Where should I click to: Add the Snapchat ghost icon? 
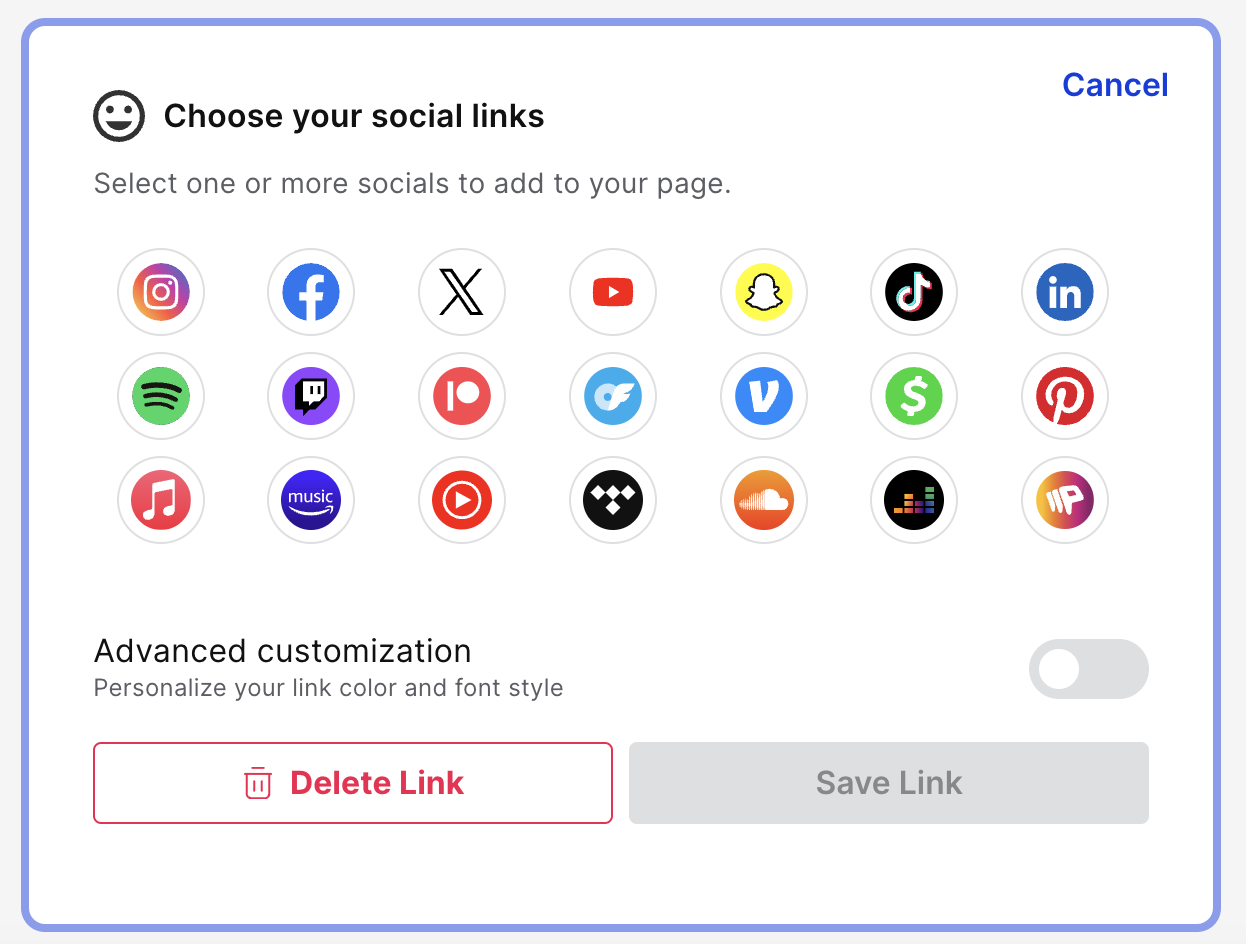pyautogui.click(x=764, y=292)
